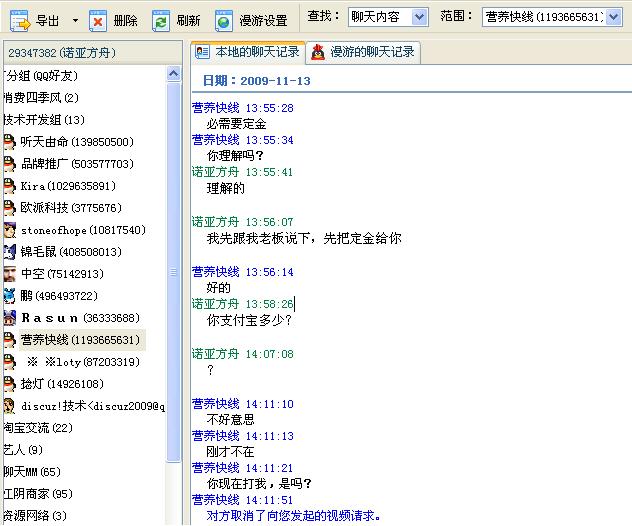This screenshot has width=632, height=526.
Task: Select contact 中空 (75142913)
Action: (x=62, y=274)
